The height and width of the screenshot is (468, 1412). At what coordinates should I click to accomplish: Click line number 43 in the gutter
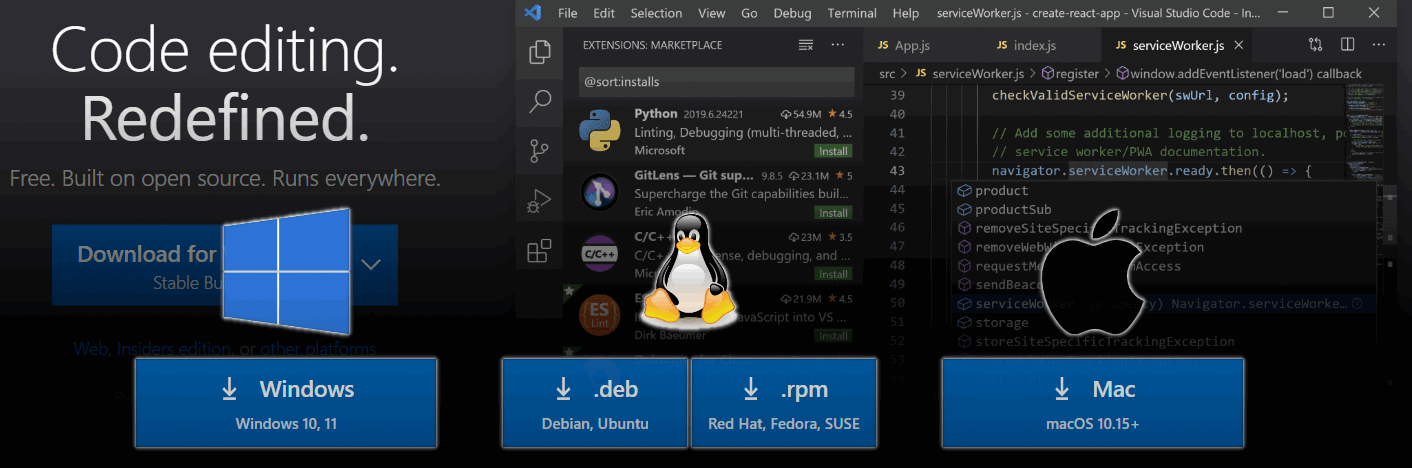(x=896, y=171)
